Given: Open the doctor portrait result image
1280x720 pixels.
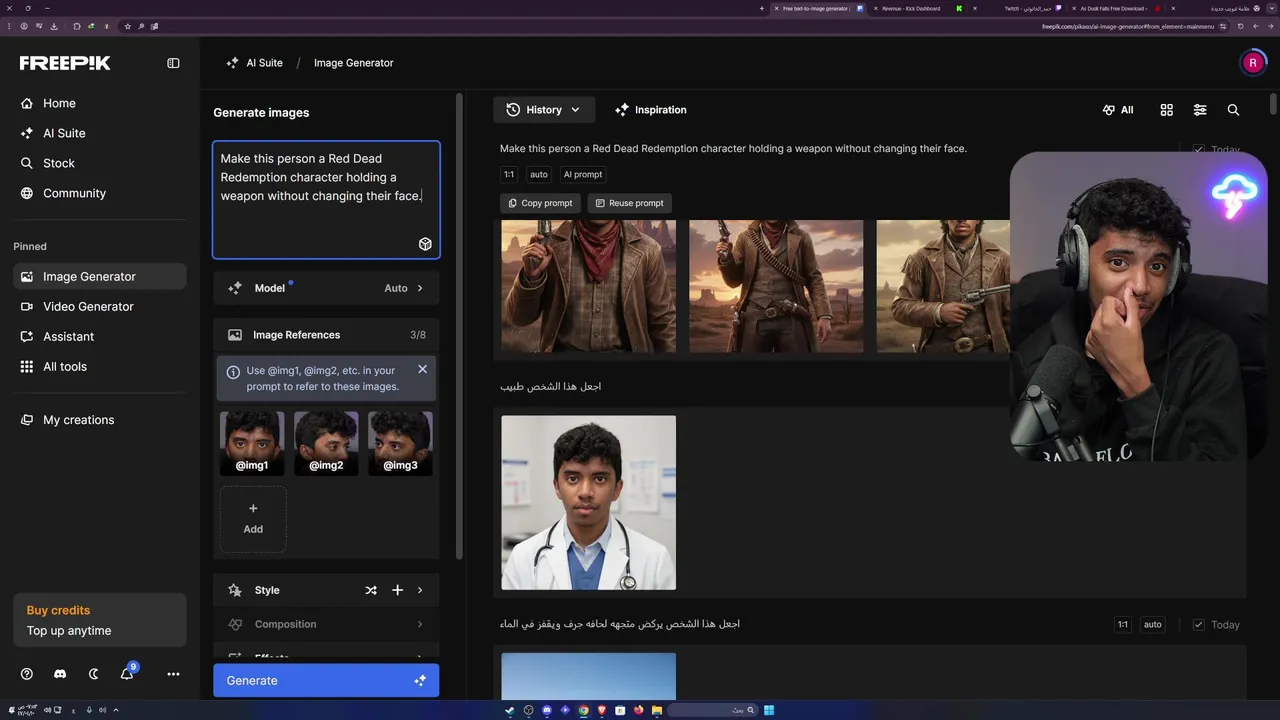Looking at the screenshot, I should 588,503.
